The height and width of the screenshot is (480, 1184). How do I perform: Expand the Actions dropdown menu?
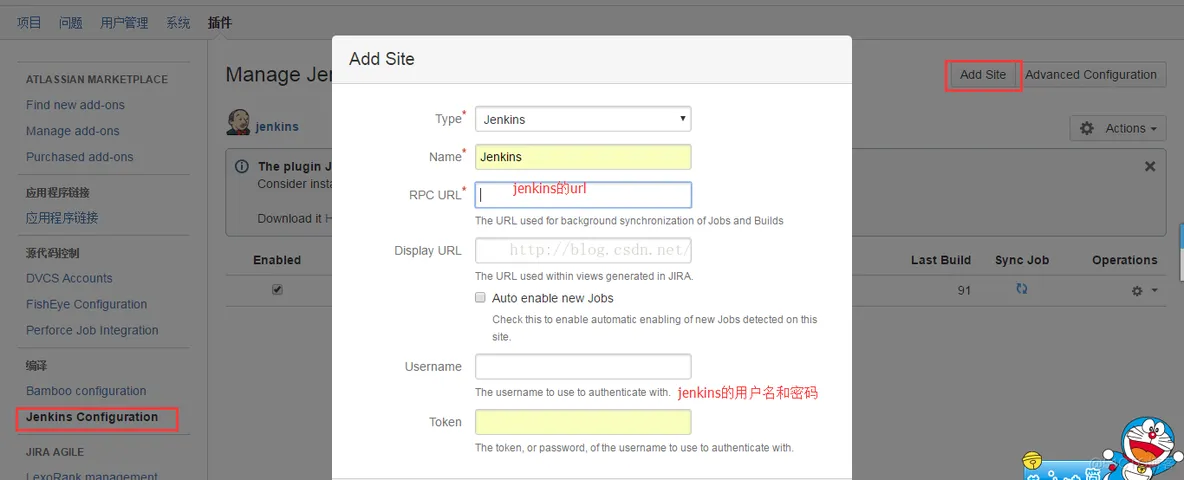[x=1118, y=128]
